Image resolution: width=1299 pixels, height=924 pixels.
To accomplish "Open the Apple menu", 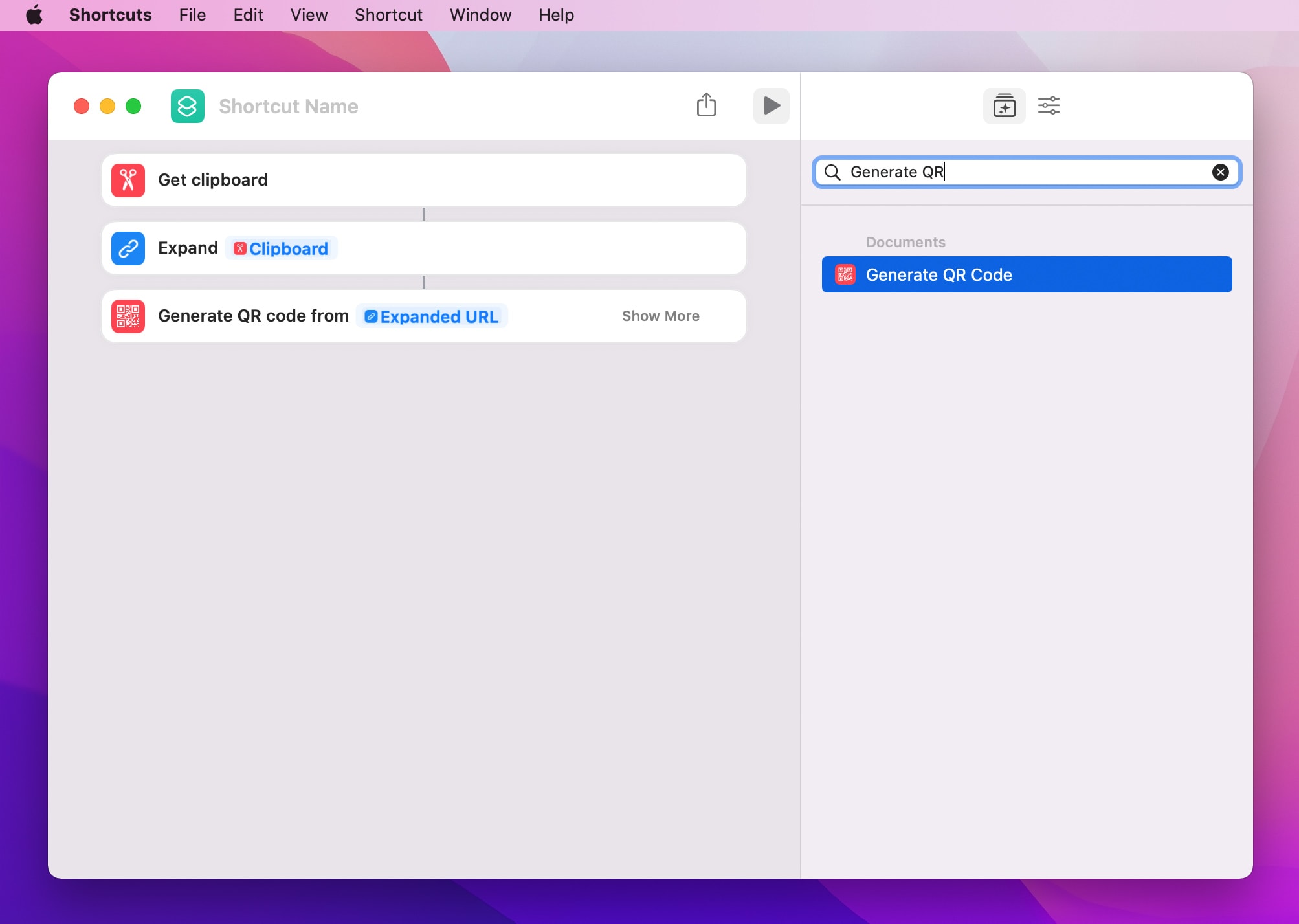I will [x=34, y=15].
